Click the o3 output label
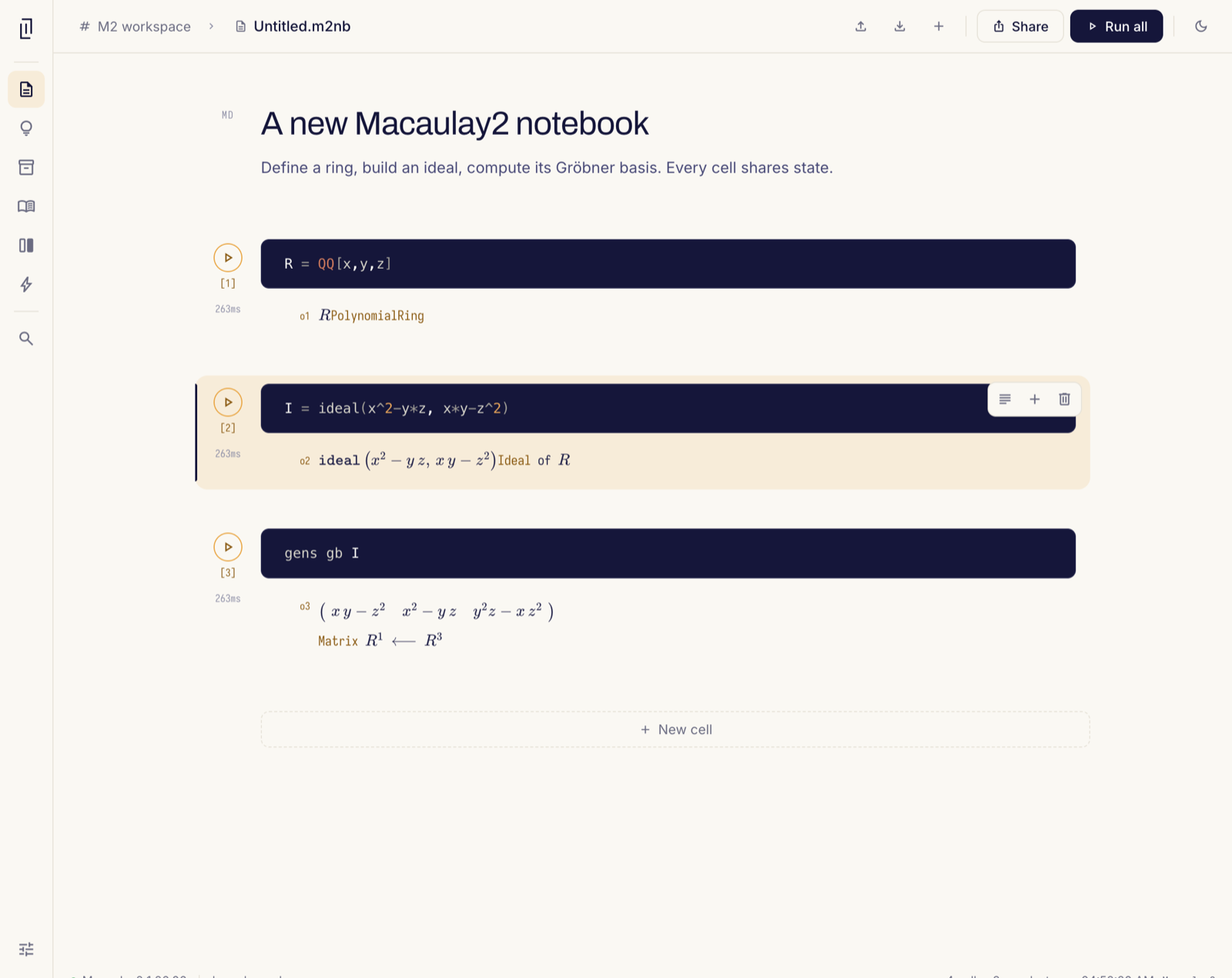Screen dimensions: 1232x978 tap(305, 607)
